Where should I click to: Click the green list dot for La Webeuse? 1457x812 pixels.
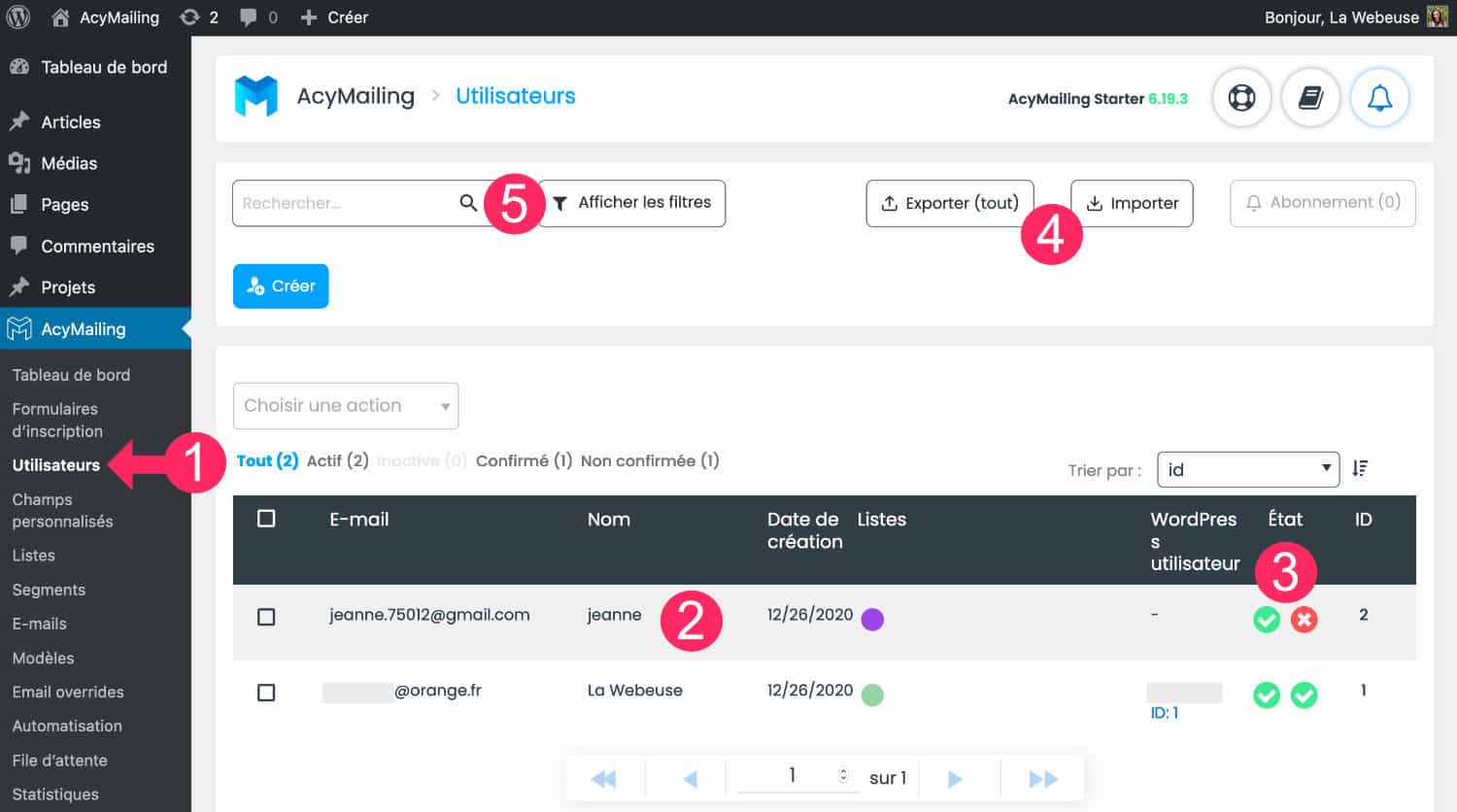tap(872, 694)
